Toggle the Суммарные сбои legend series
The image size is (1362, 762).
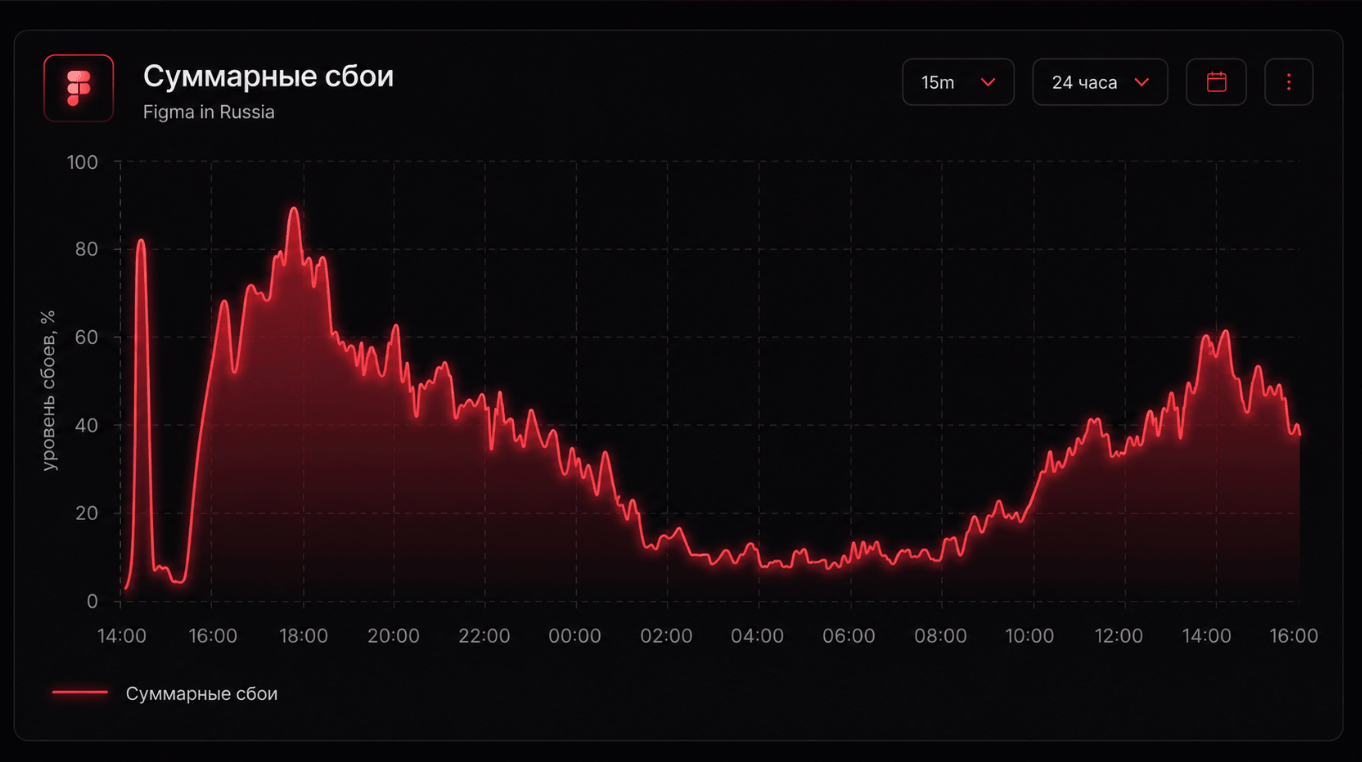tap(165, 693)
